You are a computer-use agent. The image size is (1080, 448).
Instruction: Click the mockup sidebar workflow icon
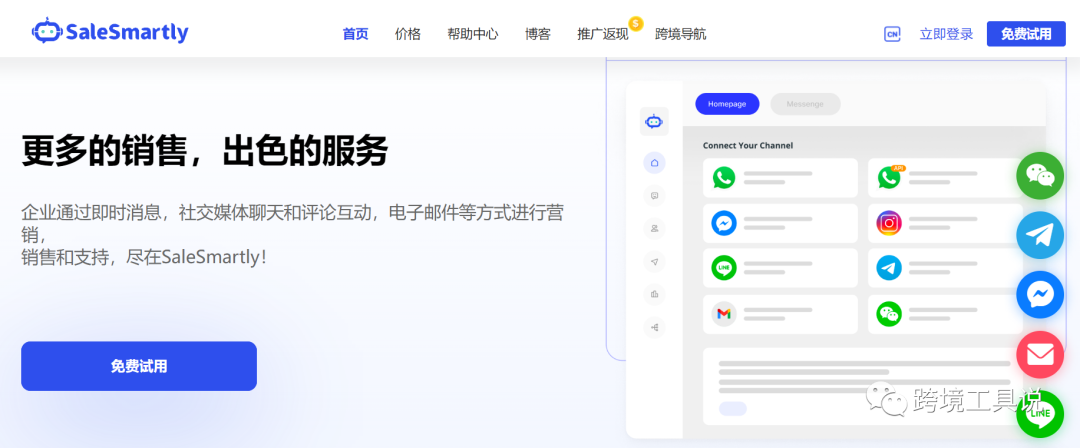tap(654, 327)
